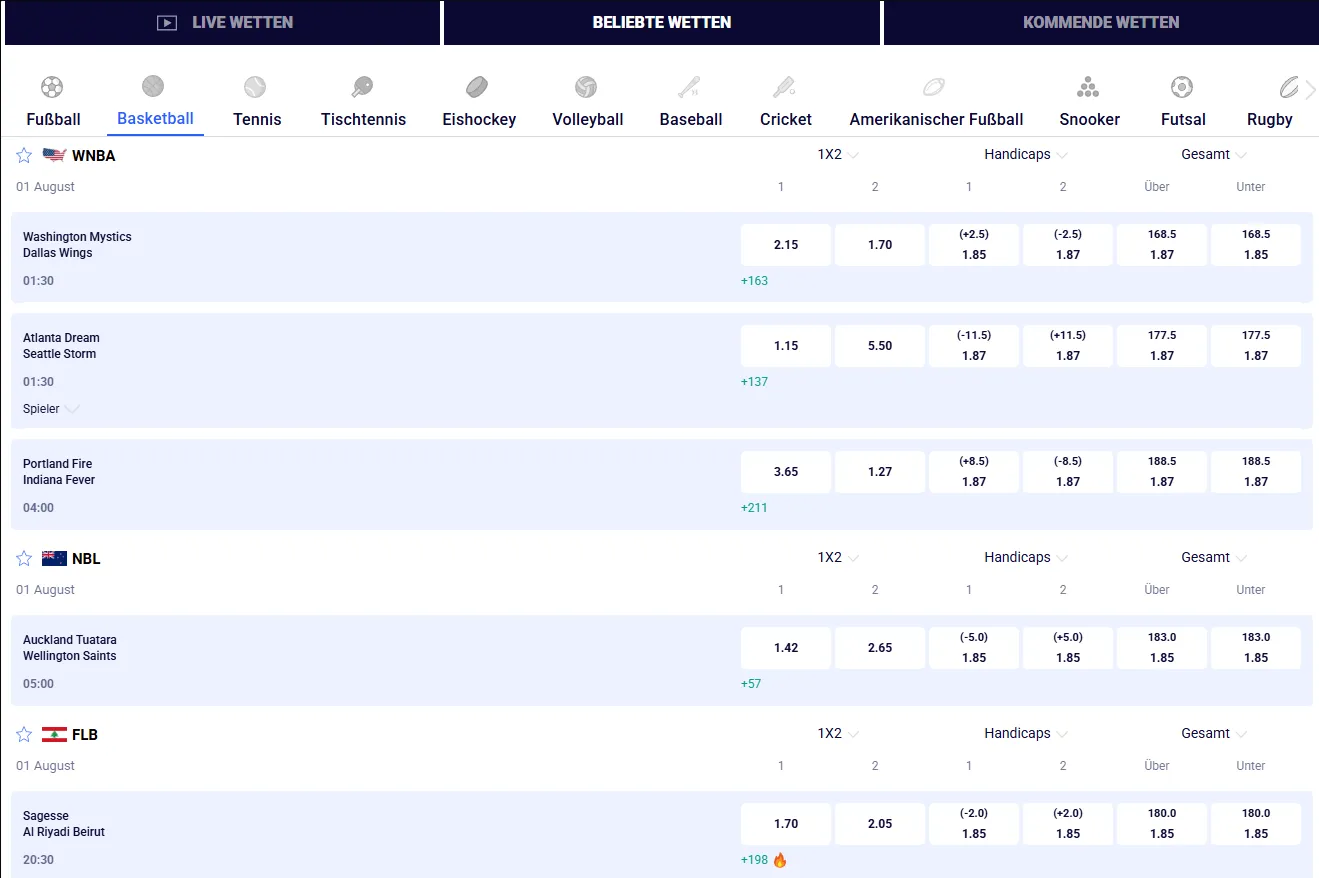Click the Basketball ball icon
Screen dimensions: 1319x878
[153, 86]
